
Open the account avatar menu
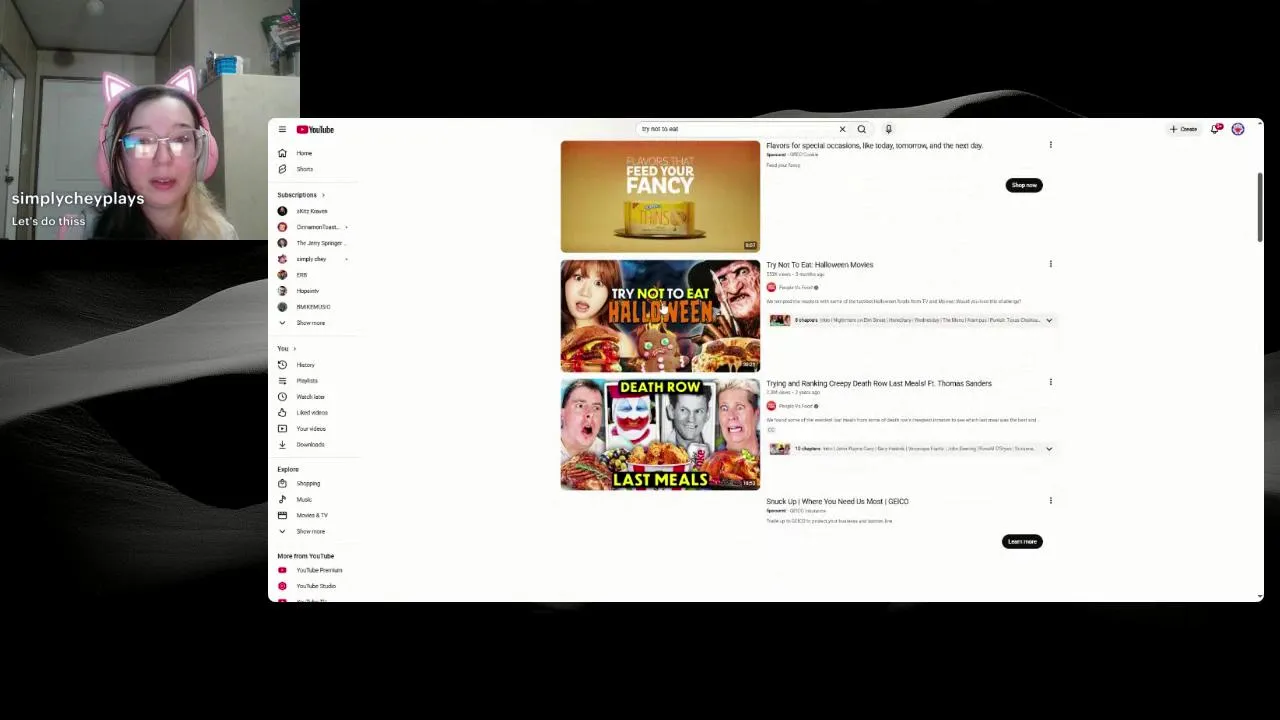(1238, 129)
